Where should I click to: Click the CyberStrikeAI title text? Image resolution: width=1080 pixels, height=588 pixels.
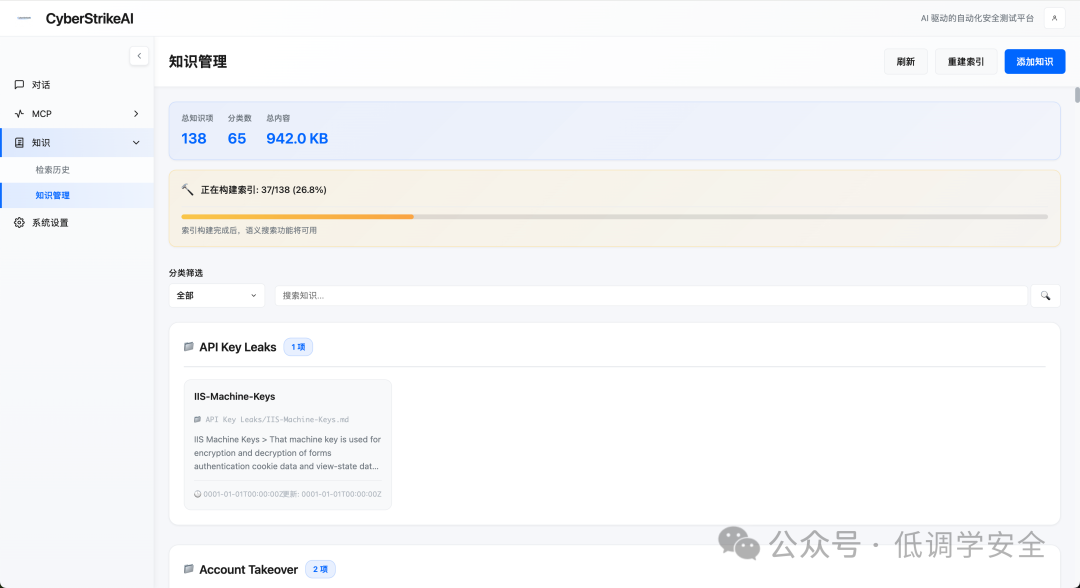click(x=90, y=19)
